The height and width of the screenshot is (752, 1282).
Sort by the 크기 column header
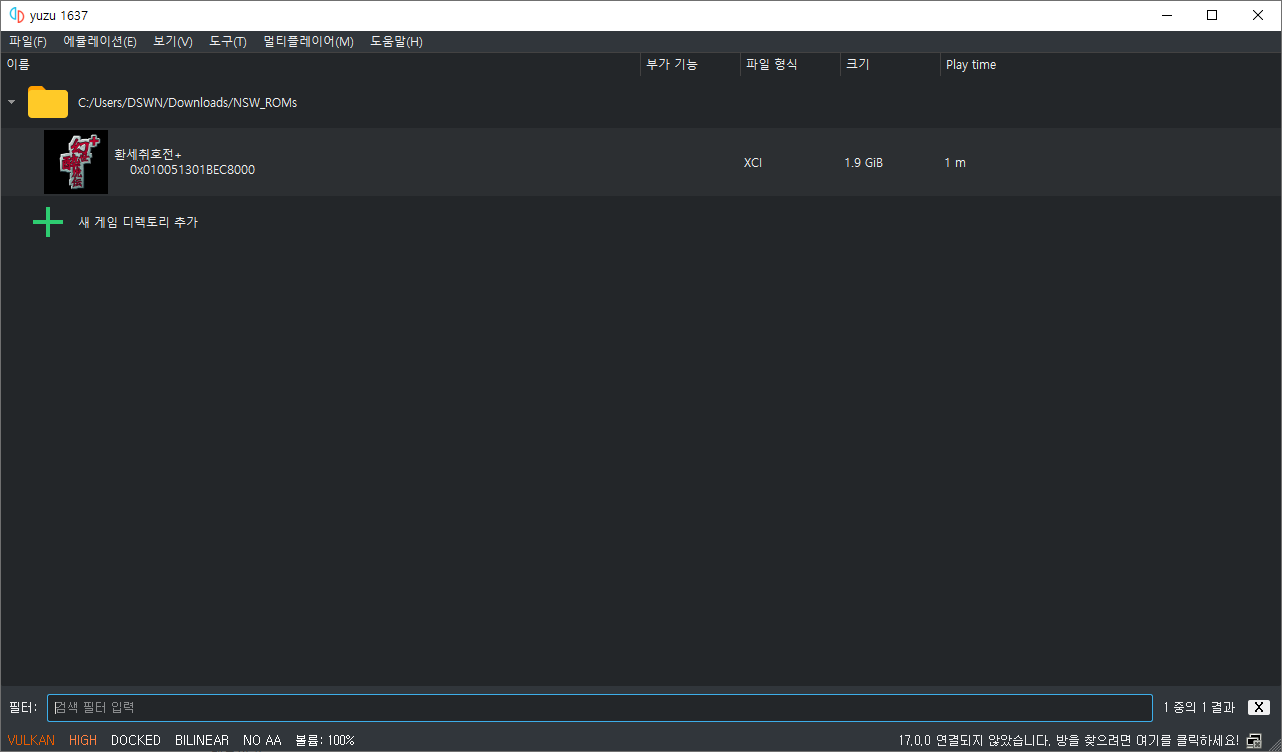[890, 64]
